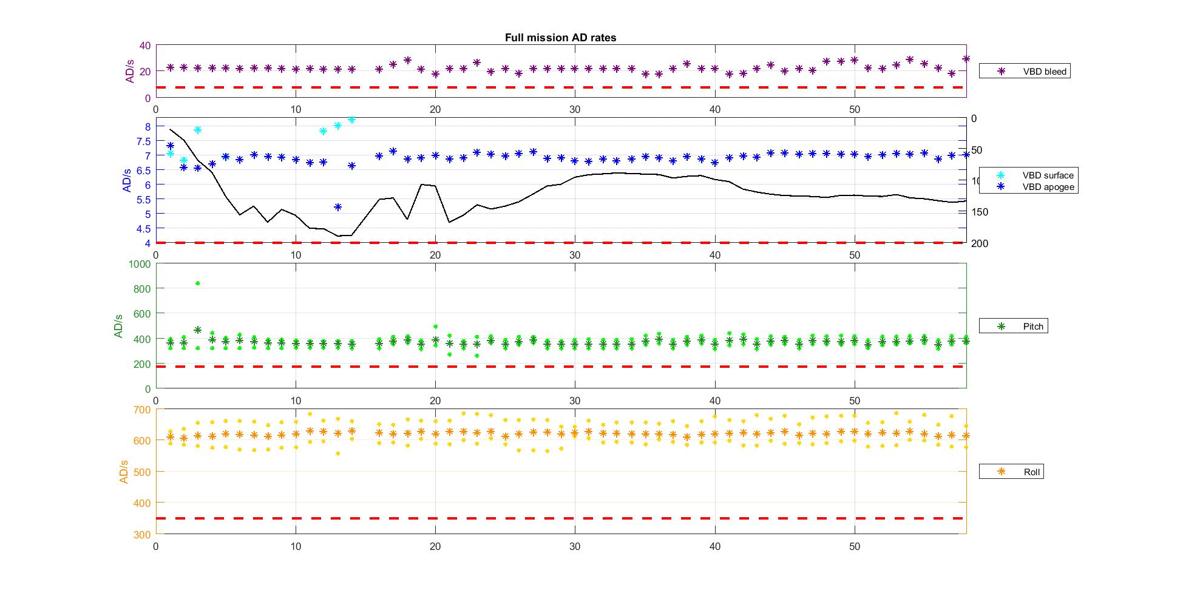The width and height of the screenshot is (1200, 601).
Task: Click the dark blue star marker for VBD apogee
Action: click(x=1001, y=187)
